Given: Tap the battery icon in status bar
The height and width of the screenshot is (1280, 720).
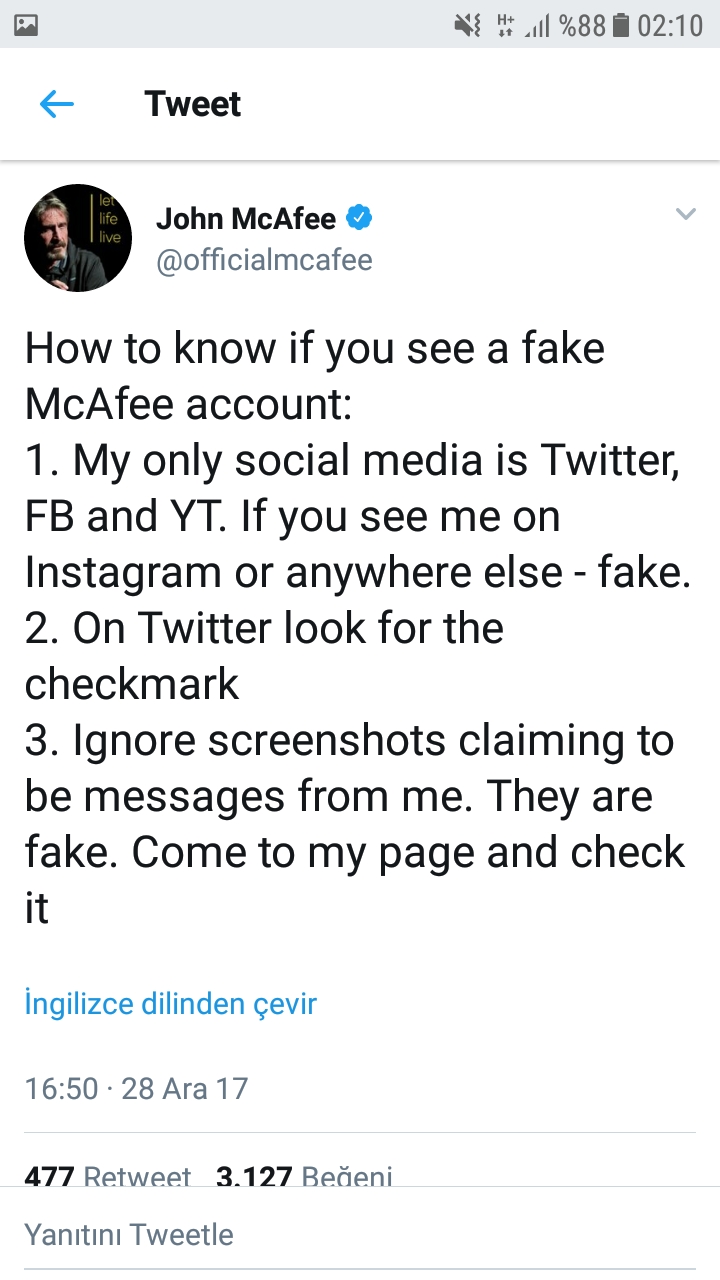Looking at the screenshot, I should point(620,25).
